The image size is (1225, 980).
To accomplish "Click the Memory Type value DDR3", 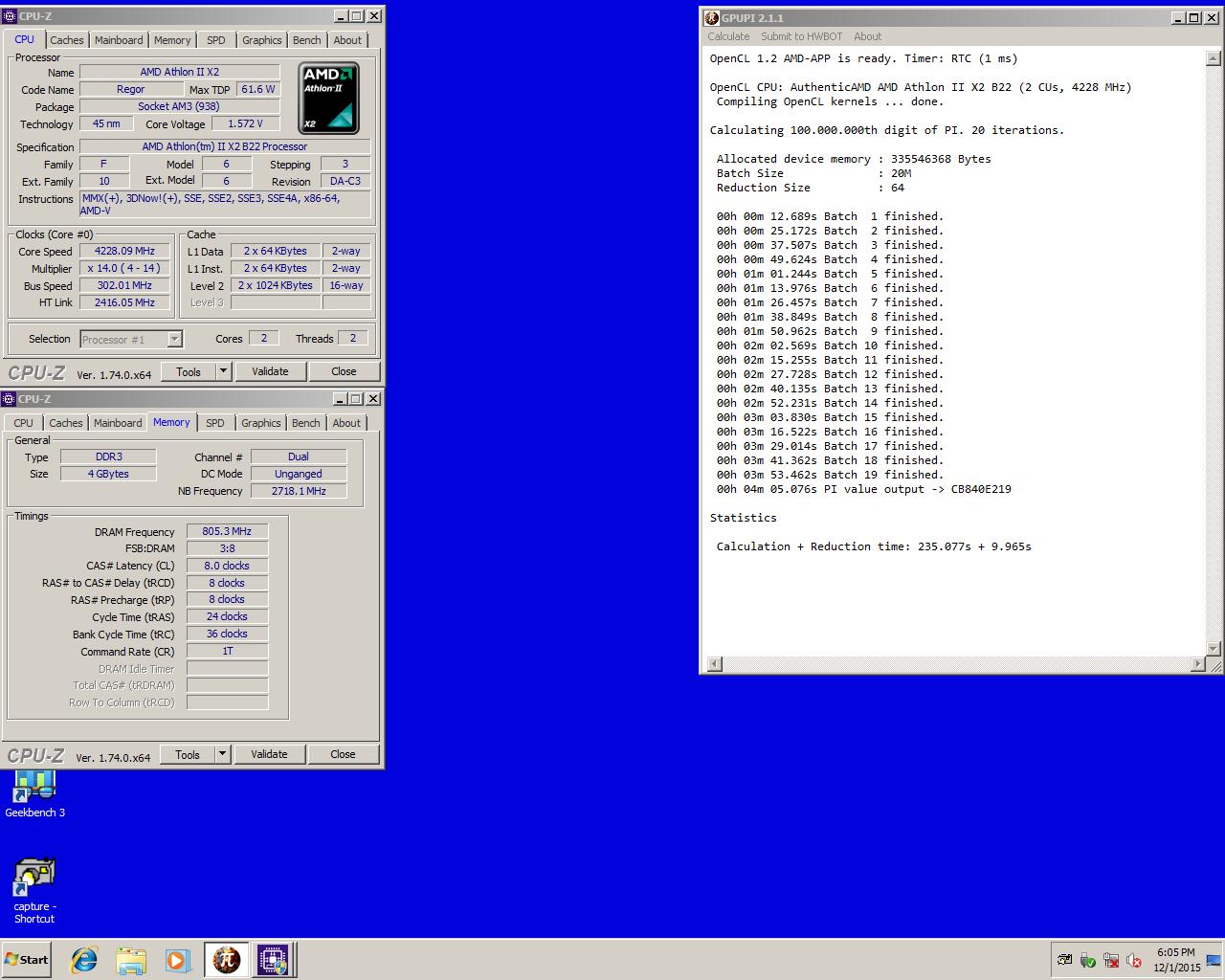I will (108, 457).
